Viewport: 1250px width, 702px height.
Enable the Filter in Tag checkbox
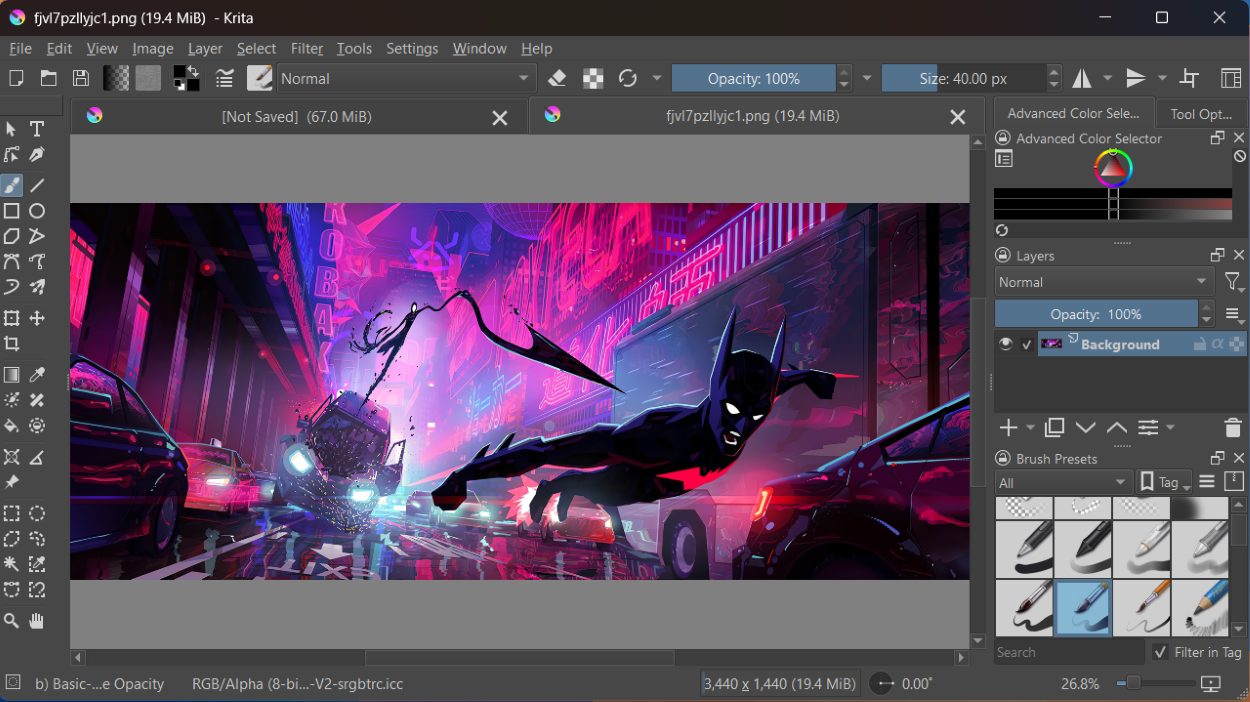pos(1159,652)
